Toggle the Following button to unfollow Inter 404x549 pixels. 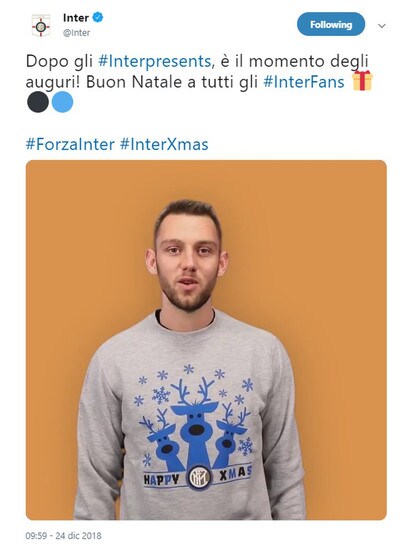pos(331,24)
